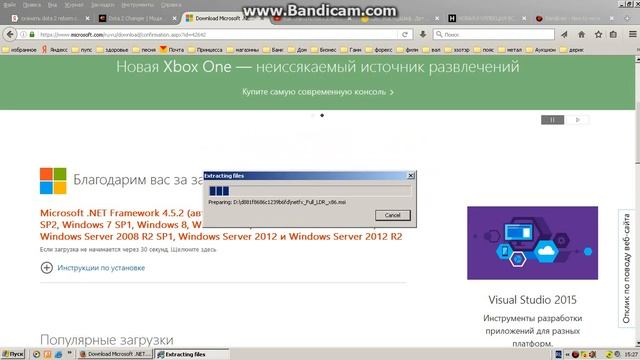640x360 pixels.
Task: Click the round player quick launch icon
Action: click(x=36, y=354)
